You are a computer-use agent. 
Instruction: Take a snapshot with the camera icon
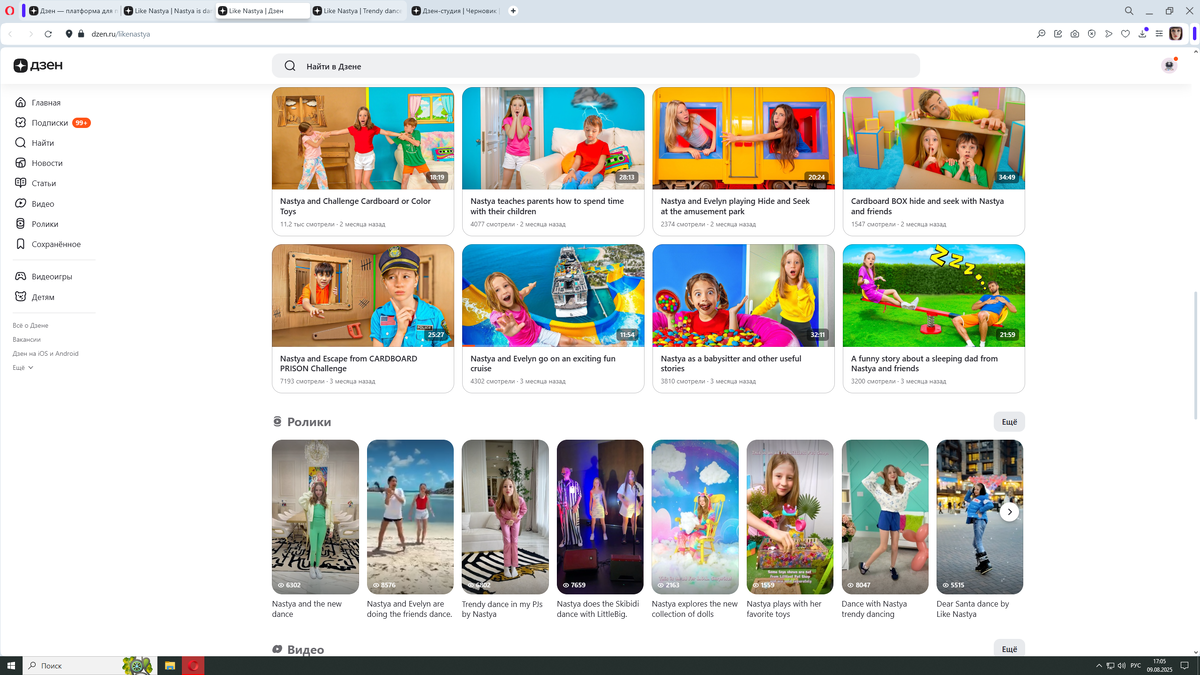(1075, 34)
